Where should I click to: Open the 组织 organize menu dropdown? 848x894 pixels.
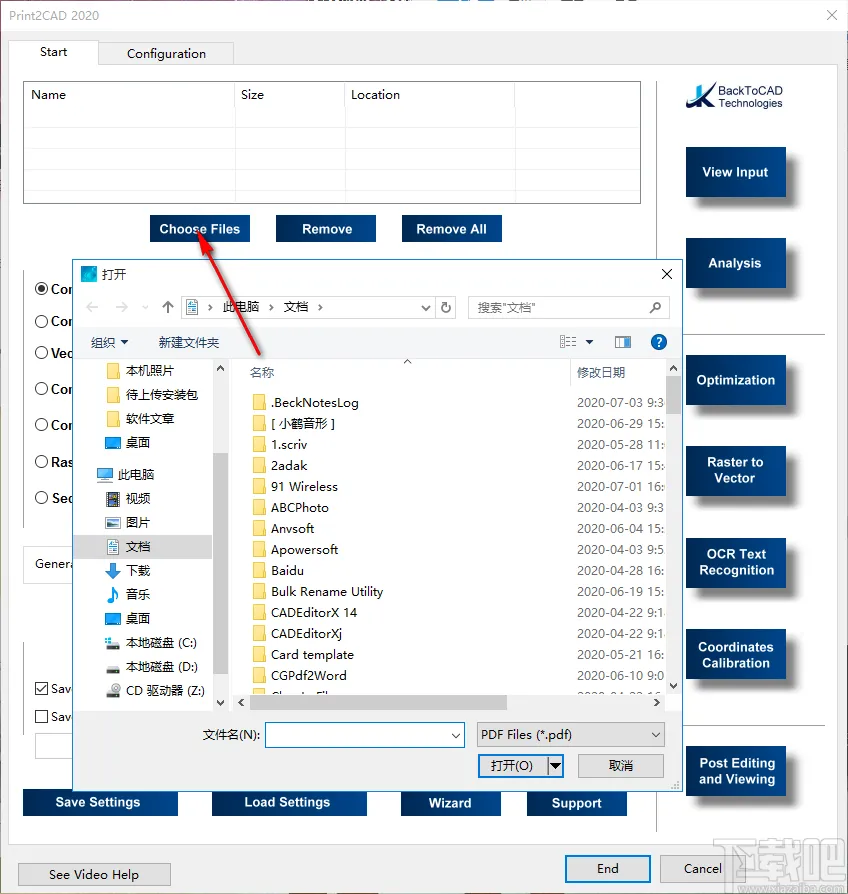pos(109,342)
